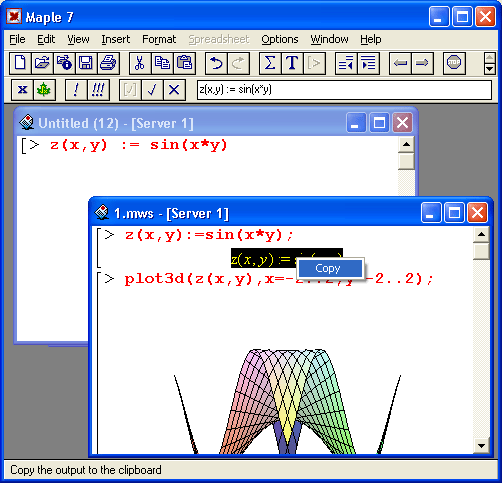Maximize the 1.mws worksheet window
Image resolution: width=502 pixels, height=483 pixels.
[454, 212]
